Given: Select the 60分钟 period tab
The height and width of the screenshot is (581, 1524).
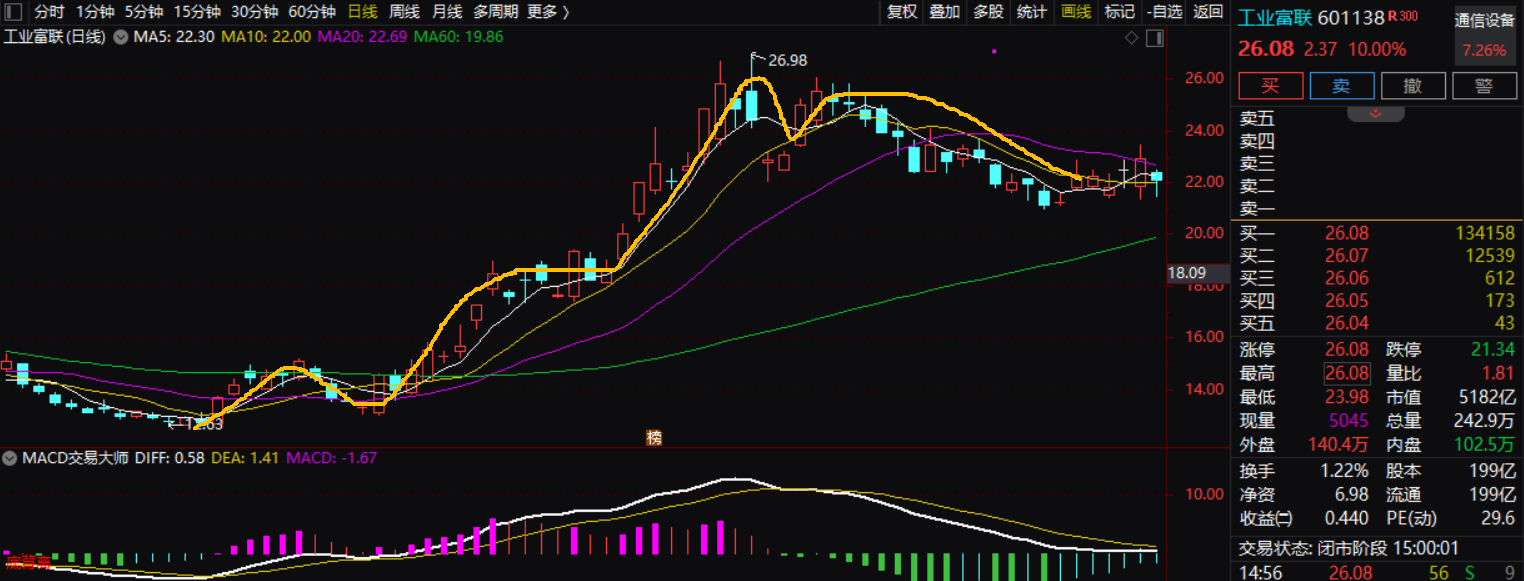Looking at the screenshot, I should click(311, 12).
